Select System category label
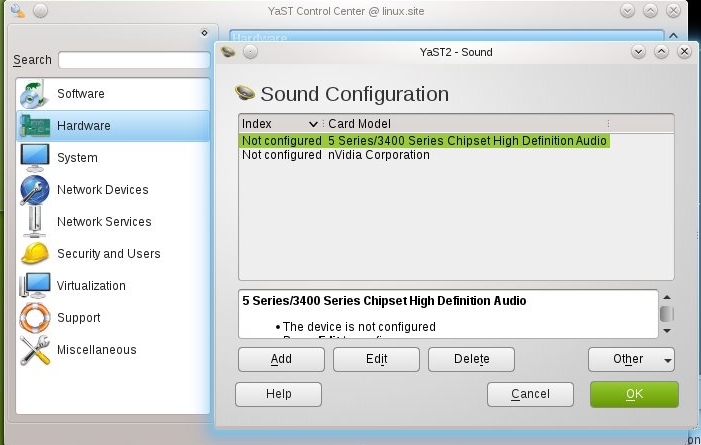This screenshot has width=701, height=445. (77, 158)
